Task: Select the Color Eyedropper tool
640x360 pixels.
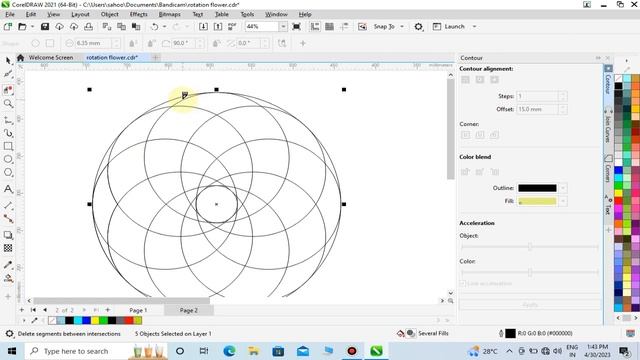Action: [8, 264]
